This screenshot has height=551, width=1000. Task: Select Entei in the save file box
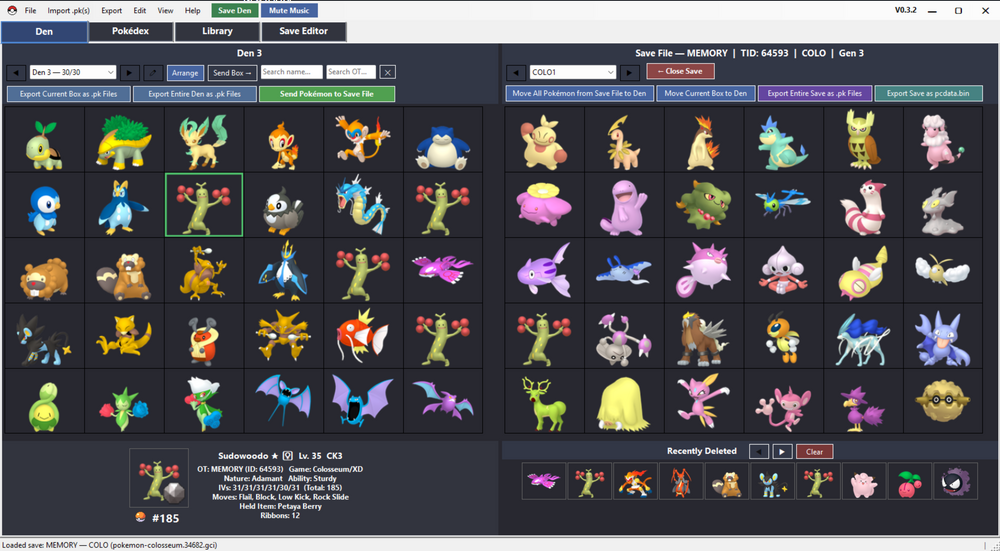click(703, 336)
